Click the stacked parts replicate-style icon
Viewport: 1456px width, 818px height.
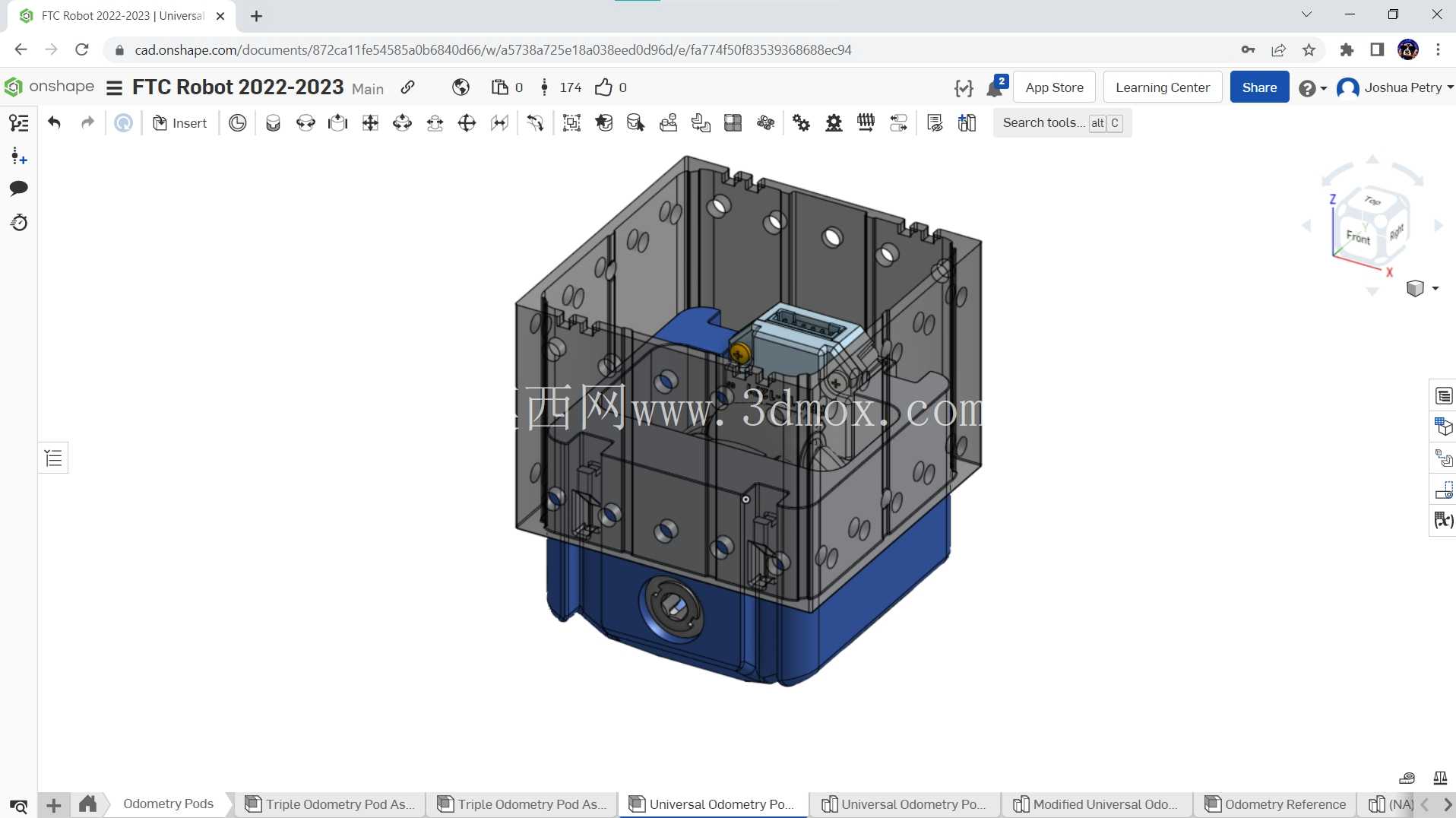click(669, 123)
